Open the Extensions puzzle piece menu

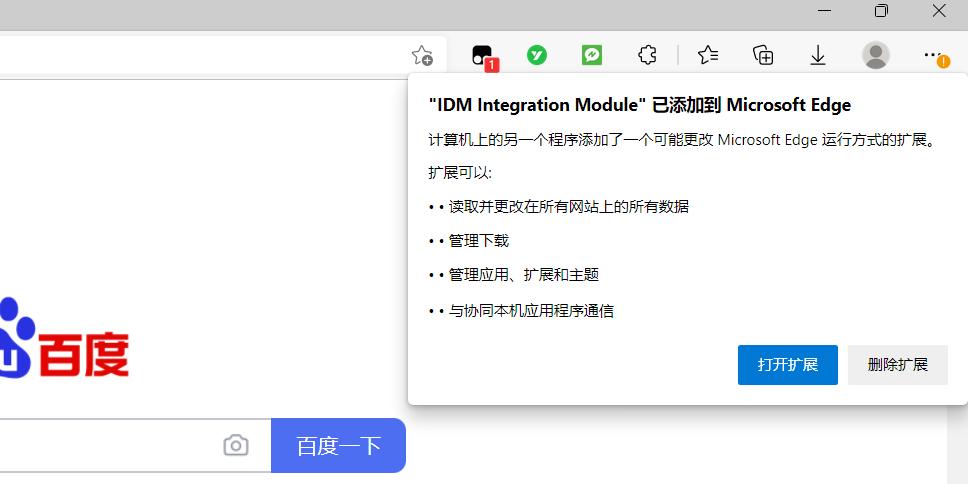pos(647,56)
